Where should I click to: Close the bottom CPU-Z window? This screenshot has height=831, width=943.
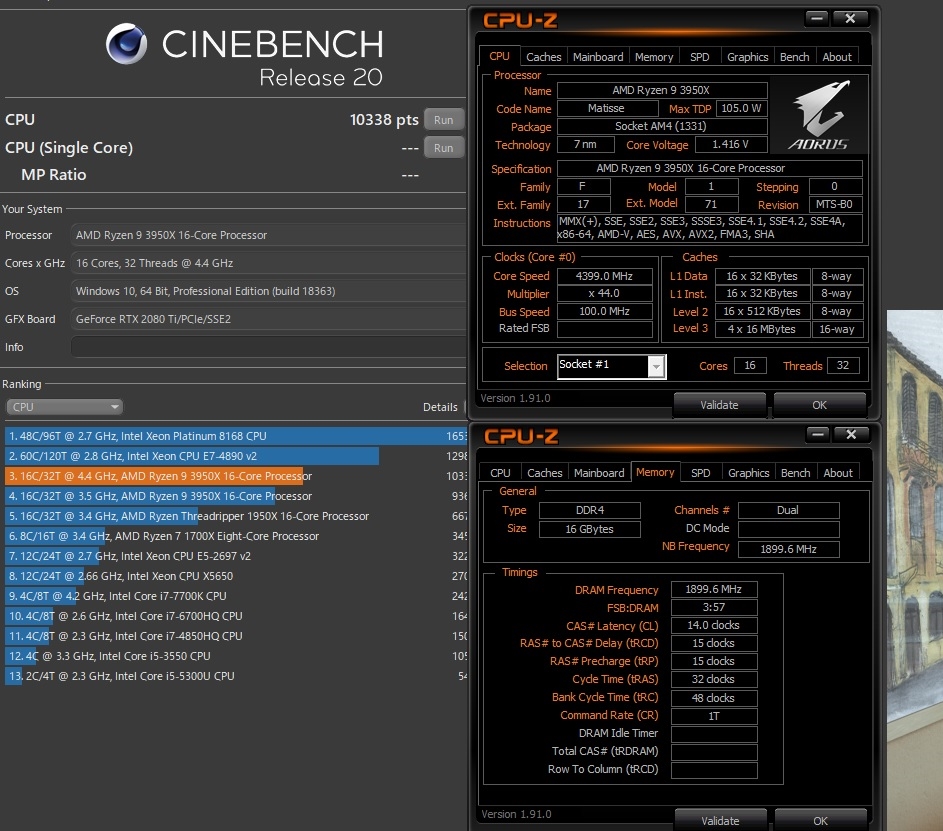click(x=851, y=434)
